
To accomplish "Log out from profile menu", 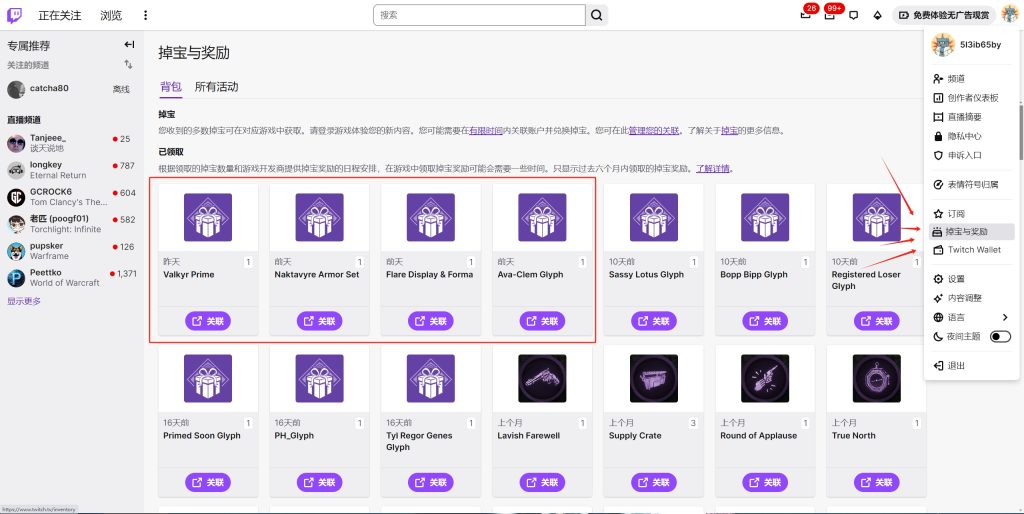I will coord(972,366).
